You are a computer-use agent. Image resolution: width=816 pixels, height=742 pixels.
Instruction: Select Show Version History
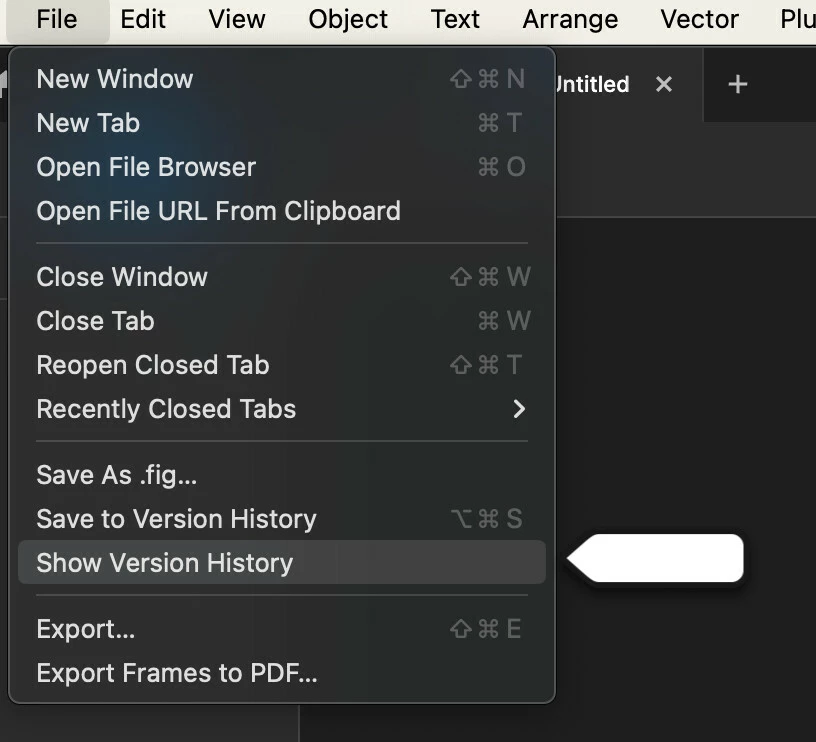pos(282,562)
